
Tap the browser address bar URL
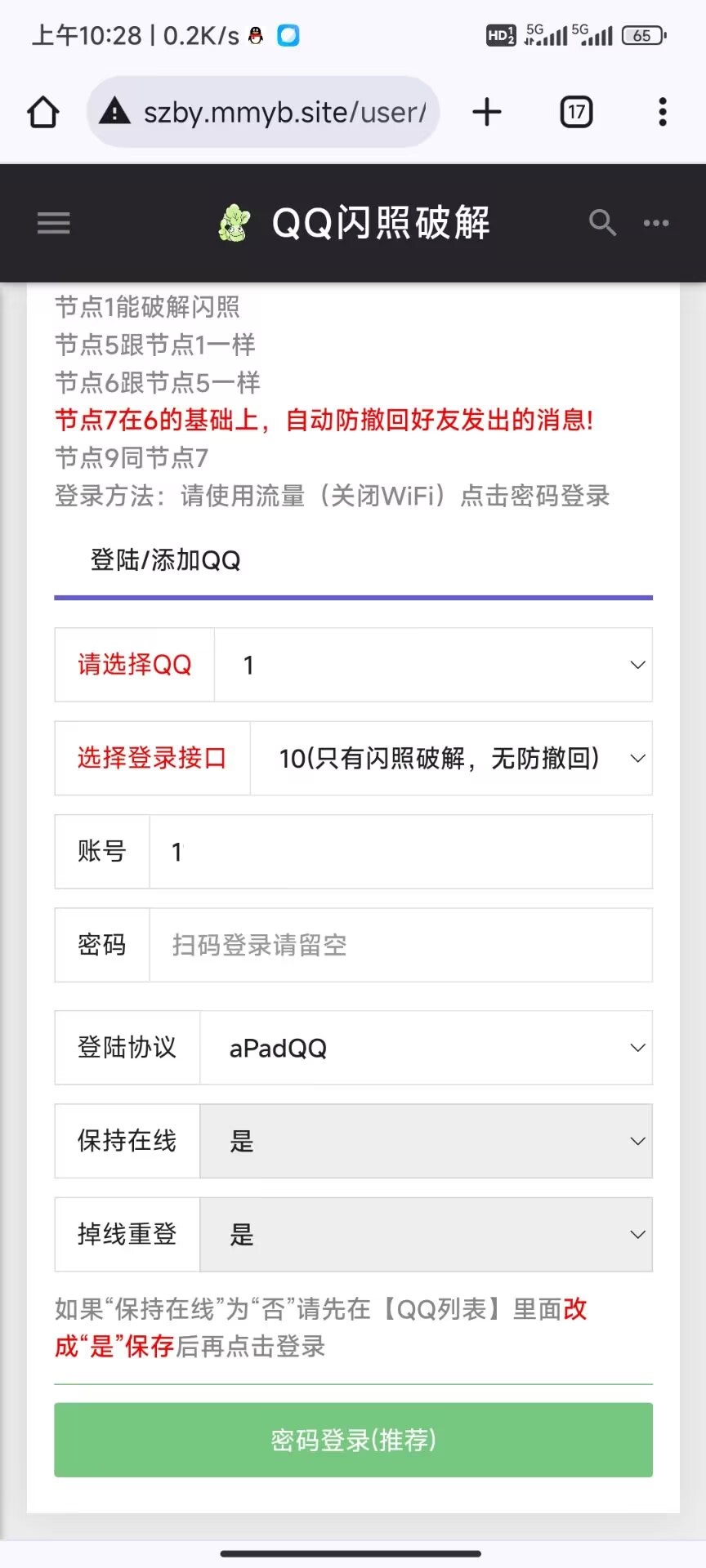[x=284, y=112]
